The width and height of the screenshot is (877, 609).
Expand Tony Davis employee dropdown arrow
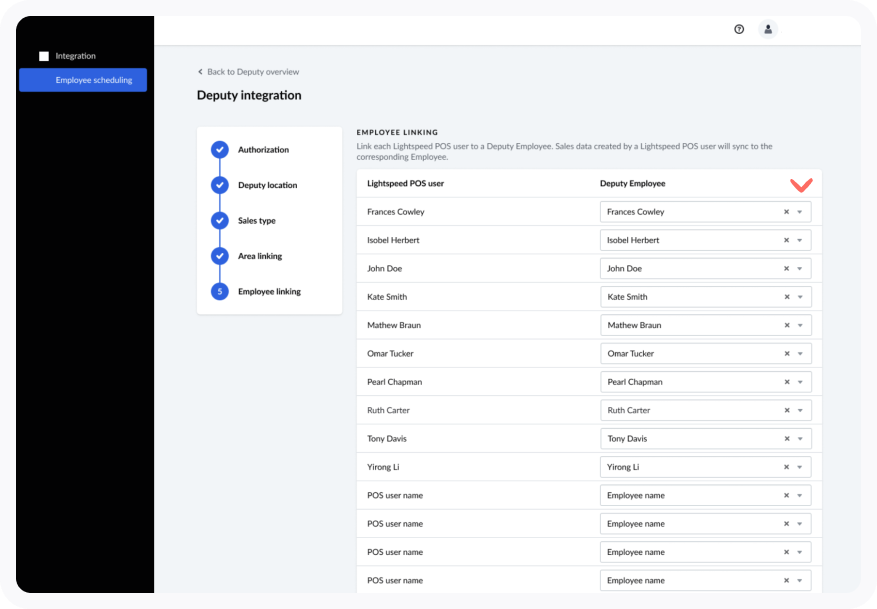tap(800, 439)
